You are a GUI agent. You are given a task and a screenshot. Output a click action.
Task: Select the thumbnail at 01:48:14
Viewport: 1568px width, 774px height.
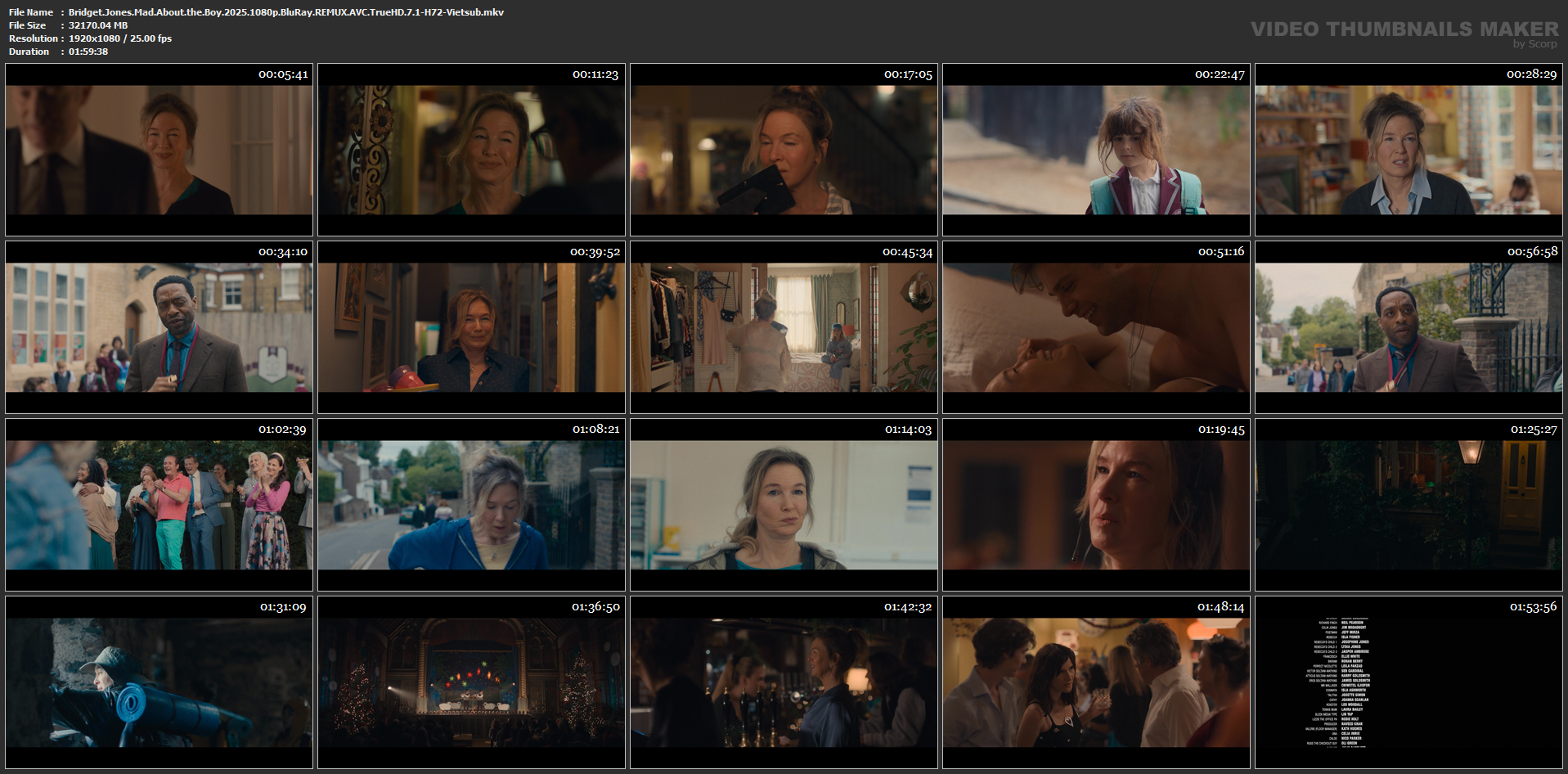[x=1096, y=682]
